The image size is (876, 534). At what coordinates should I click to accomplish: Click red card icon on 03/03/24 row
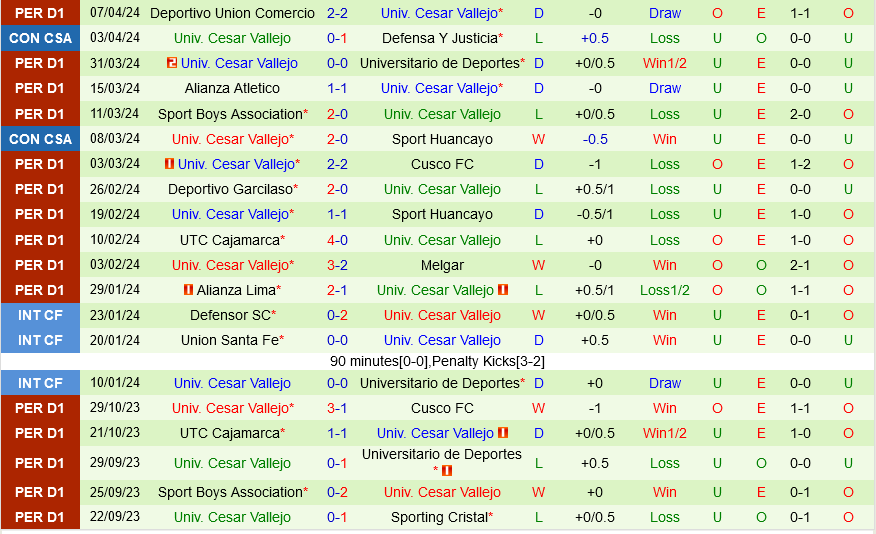click(x=169, y=164)
